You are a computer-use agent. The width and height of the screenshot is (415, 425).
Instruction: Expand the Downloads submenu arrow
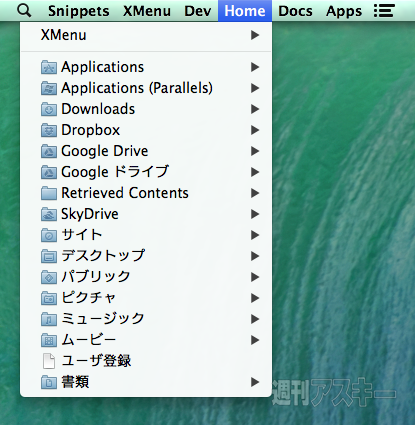(255, 109)
